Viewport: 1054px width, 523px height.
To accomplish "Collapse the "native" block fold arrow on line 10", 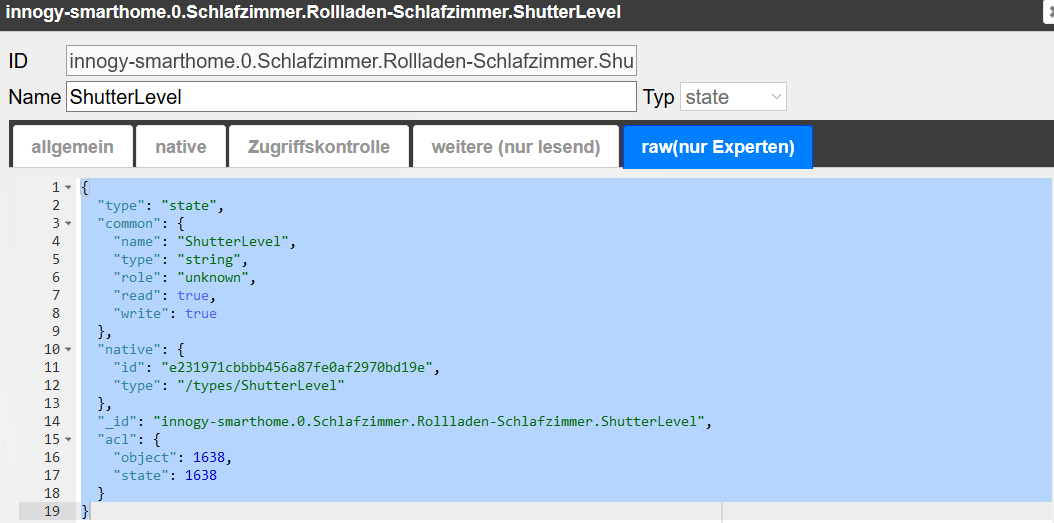I will 68,350.
